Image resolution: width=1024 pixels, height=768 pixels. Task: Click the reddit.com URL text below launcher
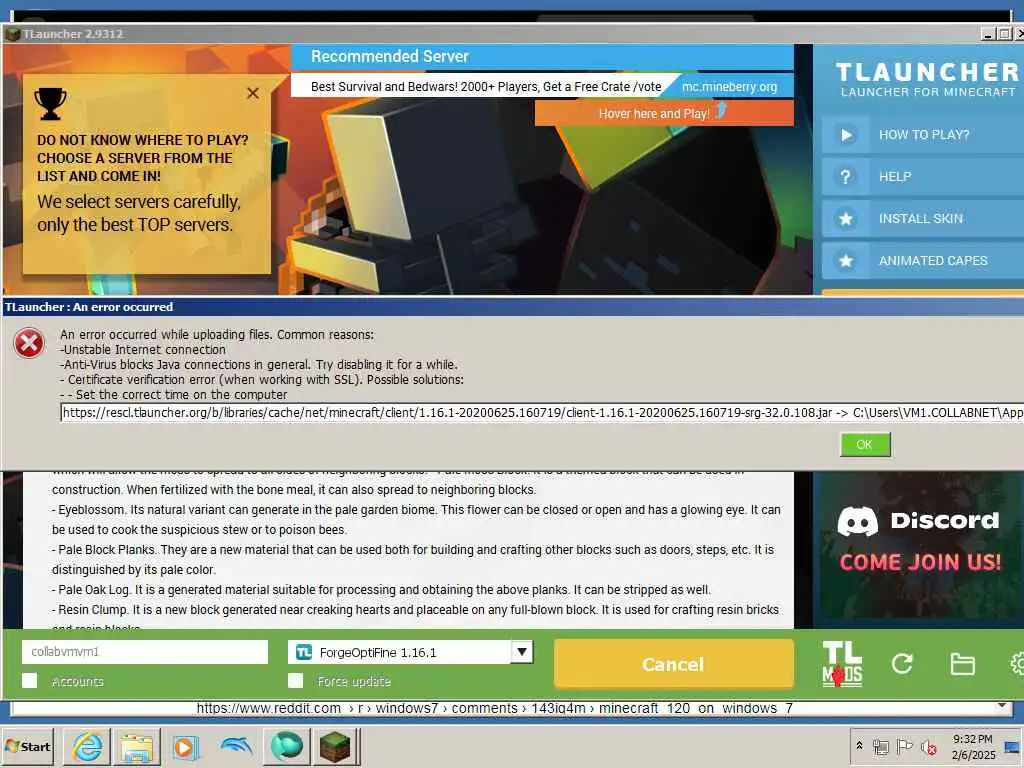click(x=494, y=709)
